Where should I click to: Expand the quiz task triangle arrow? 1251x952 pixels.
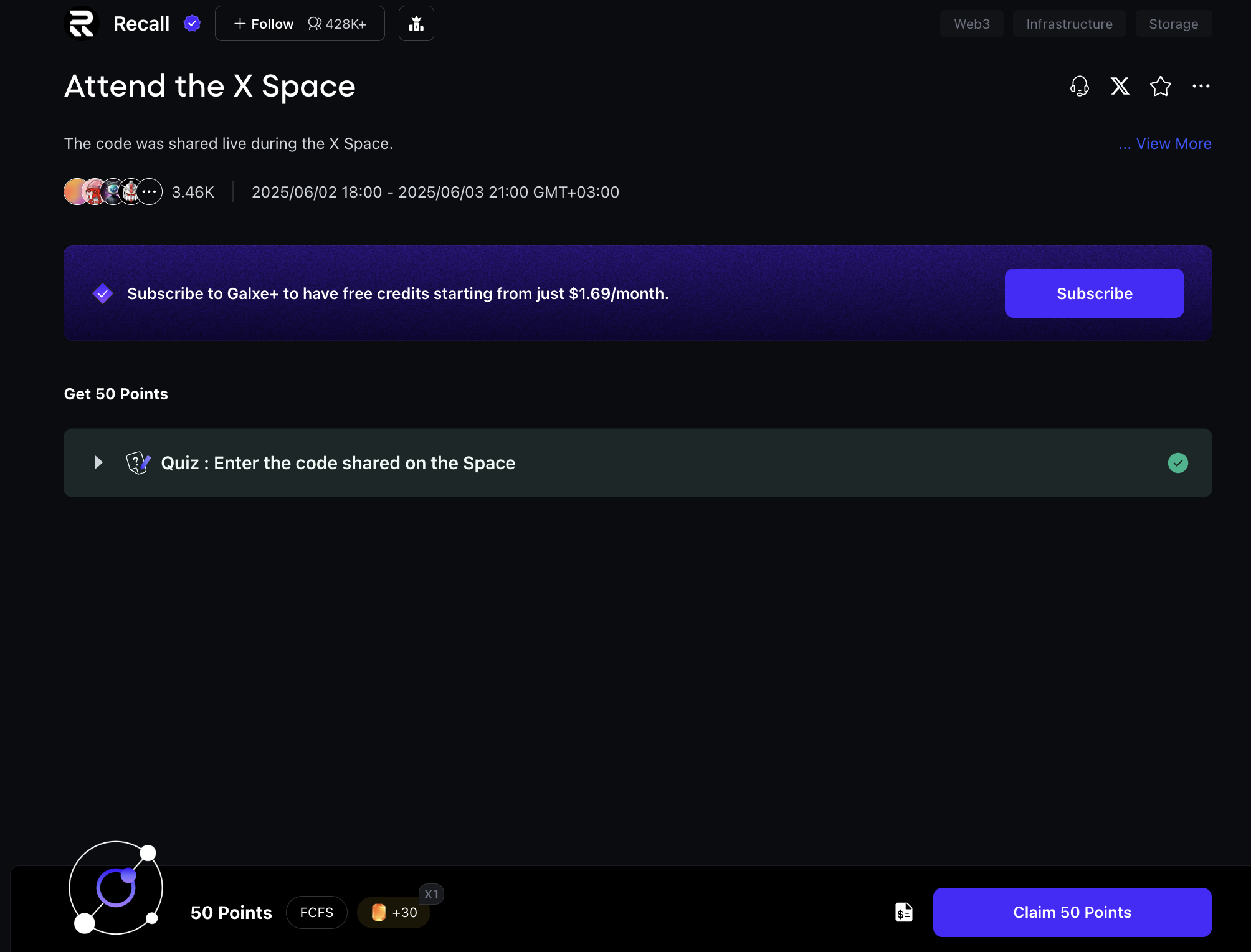(x=98, y=462)
